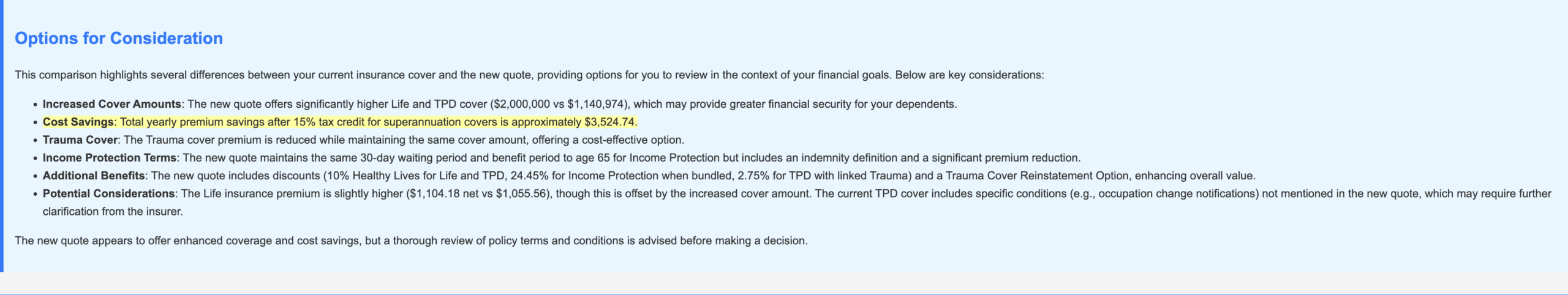The width and height of the screenshot is (1568, 295).
Task: Click the grey area below the panel
Action: click(x=784, y=283)
